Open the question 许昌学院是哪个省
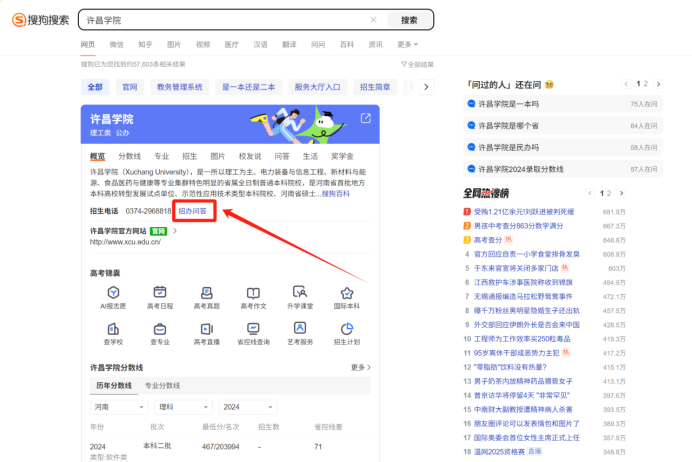Image resolution: width=692 pixels, height=462 pixels. point(563,126)
